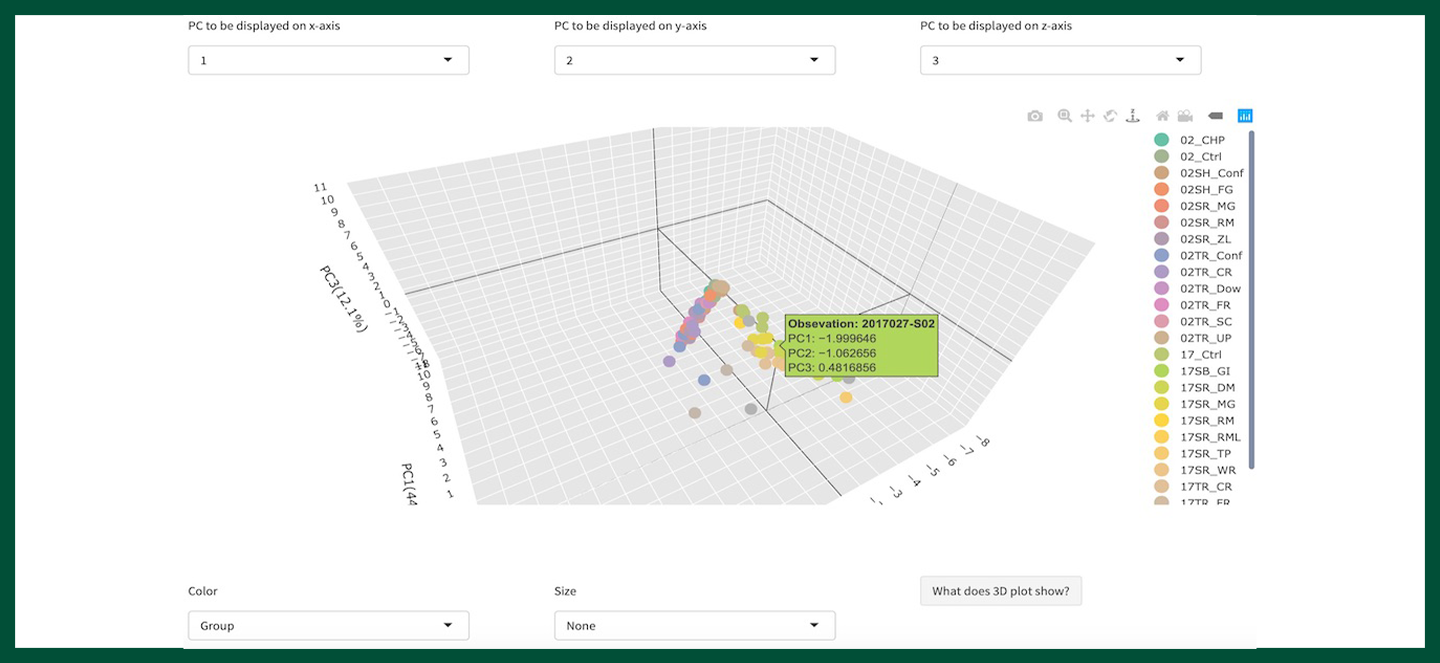Toggle the 17SR_MG legend entry

click(x=1195, y=404)
